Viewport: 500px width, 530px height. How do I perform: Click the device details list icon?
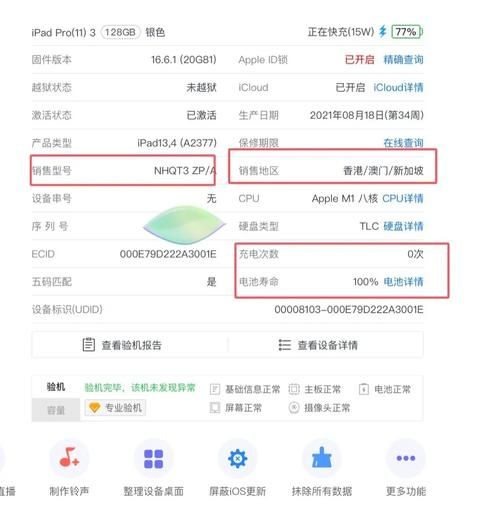point(284,345)
